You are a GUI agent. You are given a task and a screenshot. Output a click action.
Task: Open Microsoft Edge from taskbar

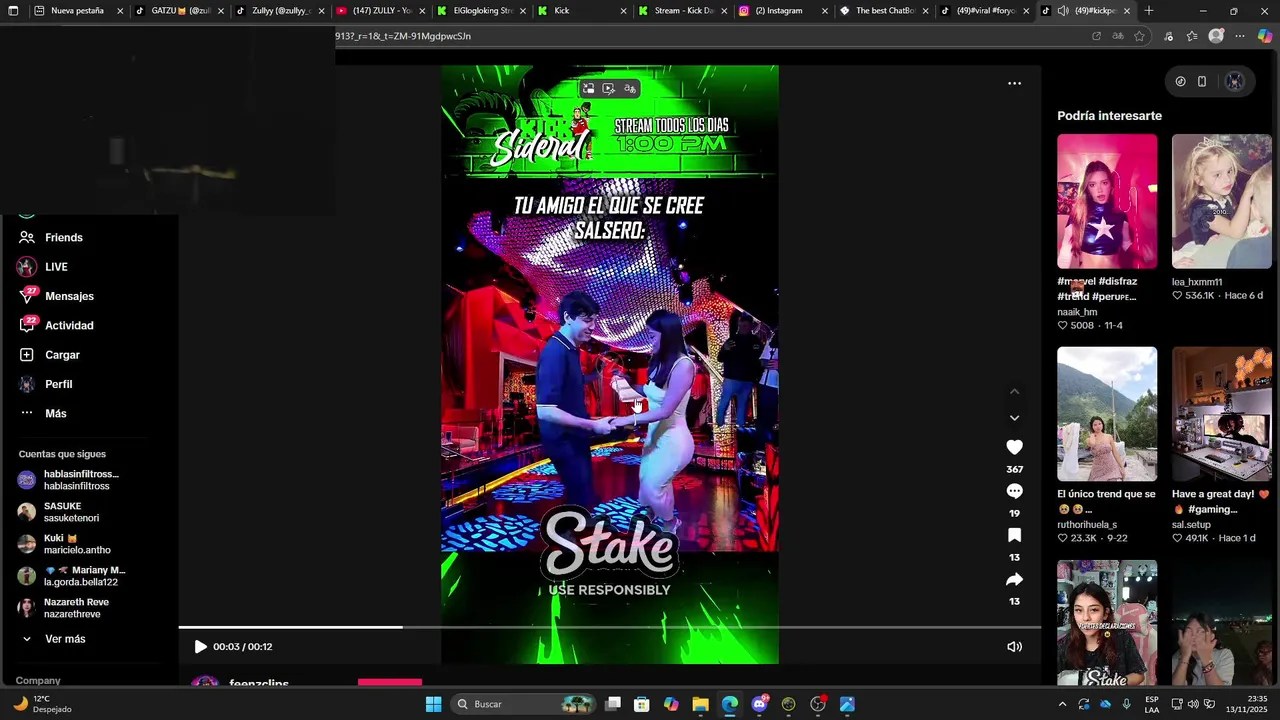click(x=730, y=704)
